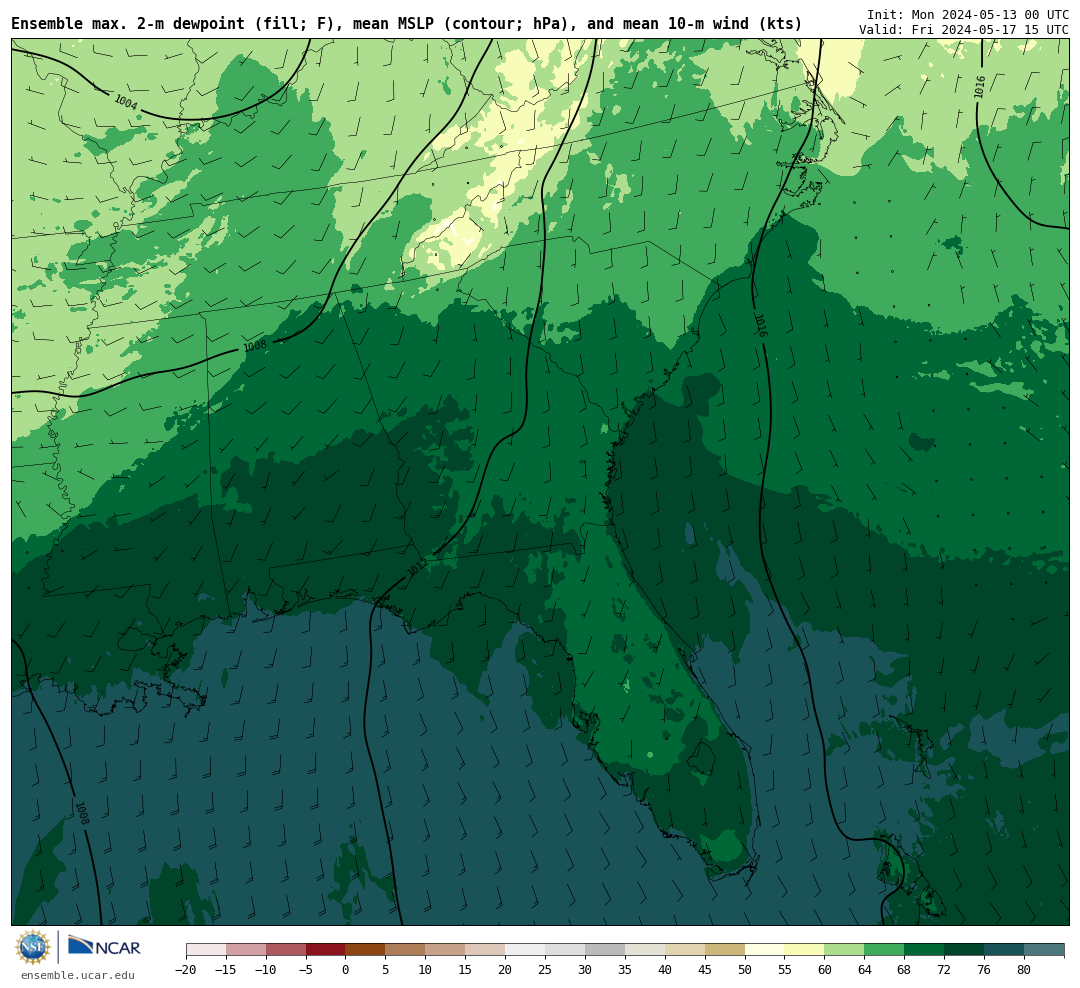The height and width of the screenshot is (988, 1080).
Task: Pick the medium green 64 to 68 swatch
Action: click(x=885, y=950)
